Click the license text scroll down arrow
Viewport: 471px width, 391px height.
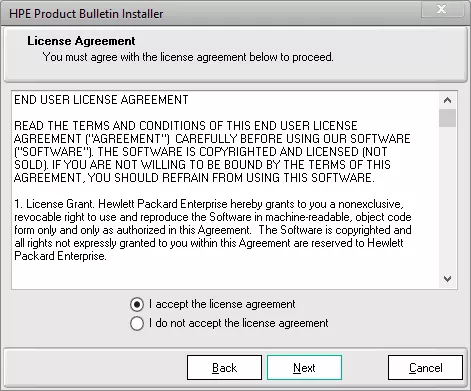[x=447, y=279]
